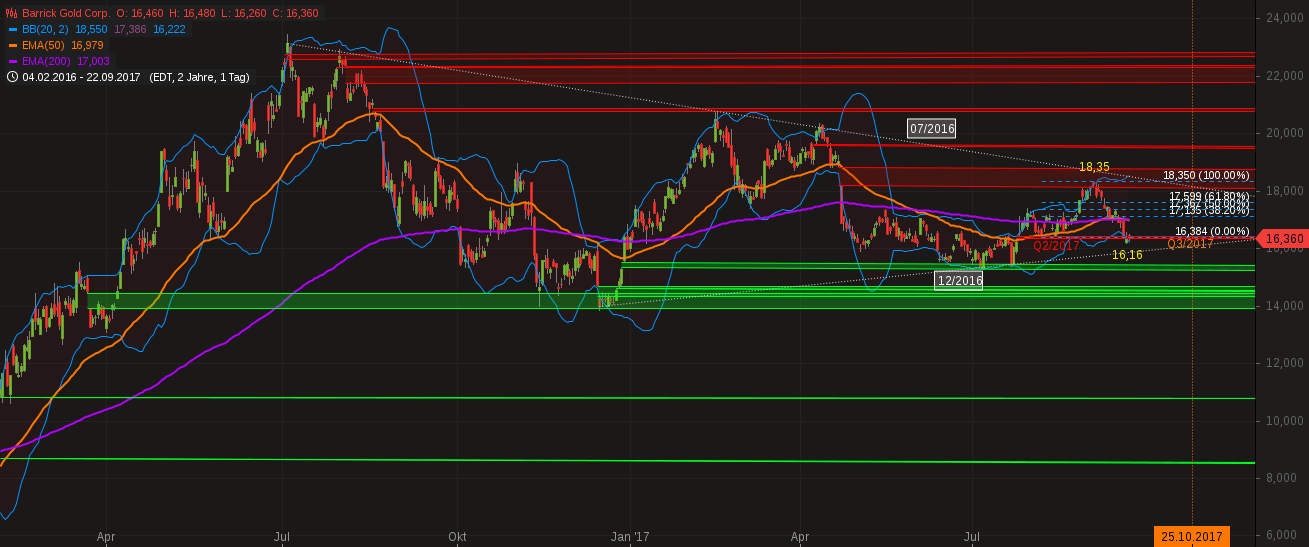Click the red 16,360 current price tag
Viewport: 1309px width, 547px height.
1284,239
